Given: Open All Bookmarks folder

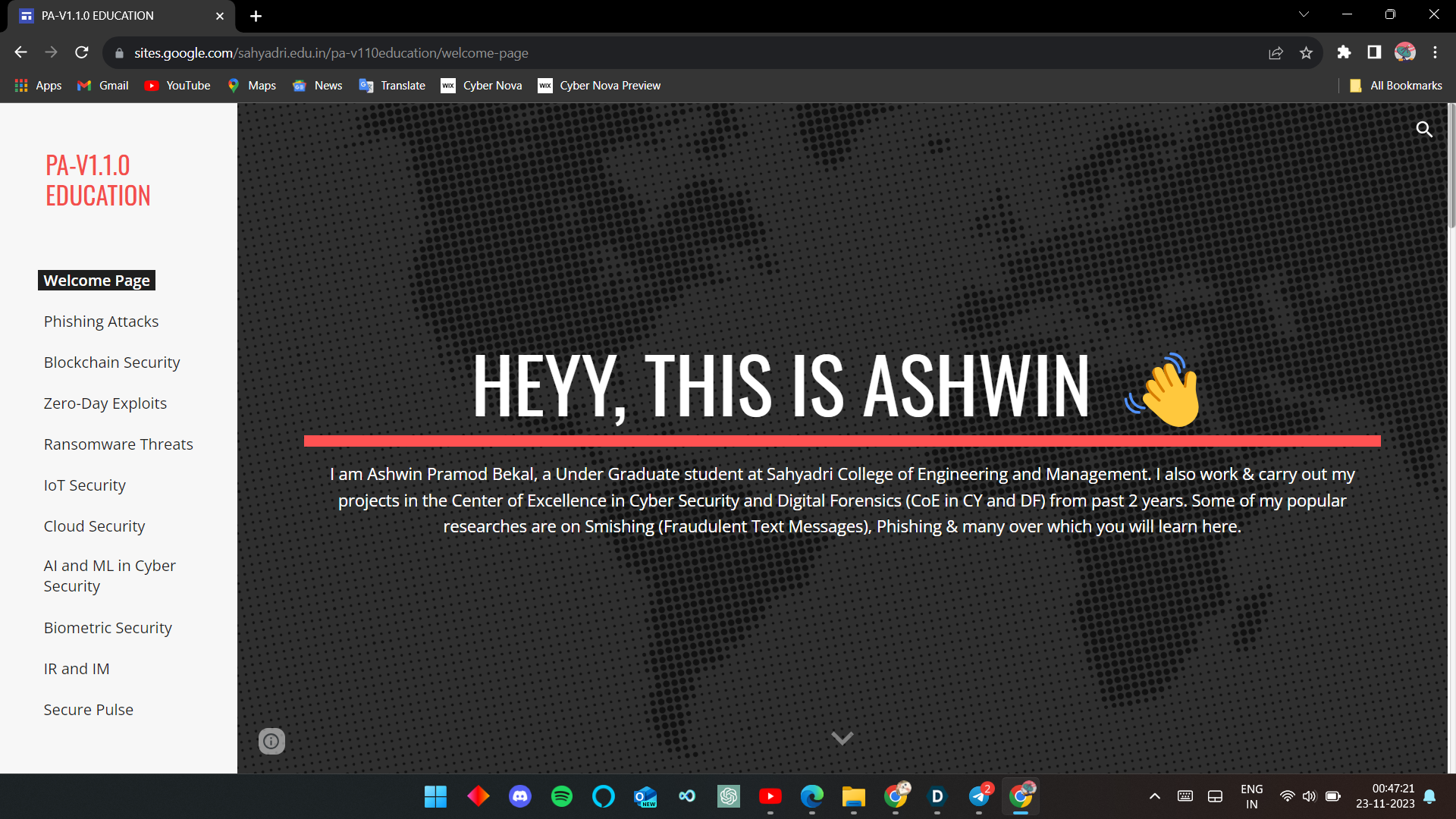Looking at the screenshot, I should 1396,86.
